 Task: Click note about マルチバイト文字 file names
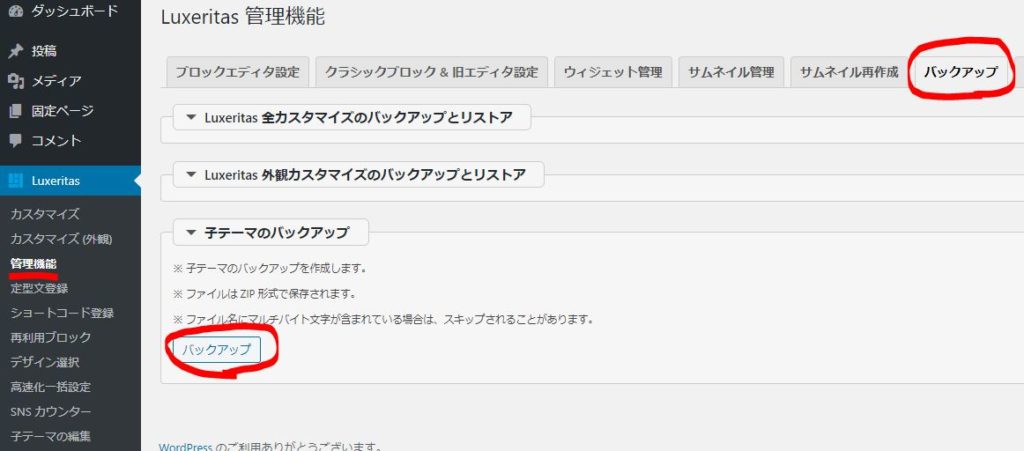[383, 320]
